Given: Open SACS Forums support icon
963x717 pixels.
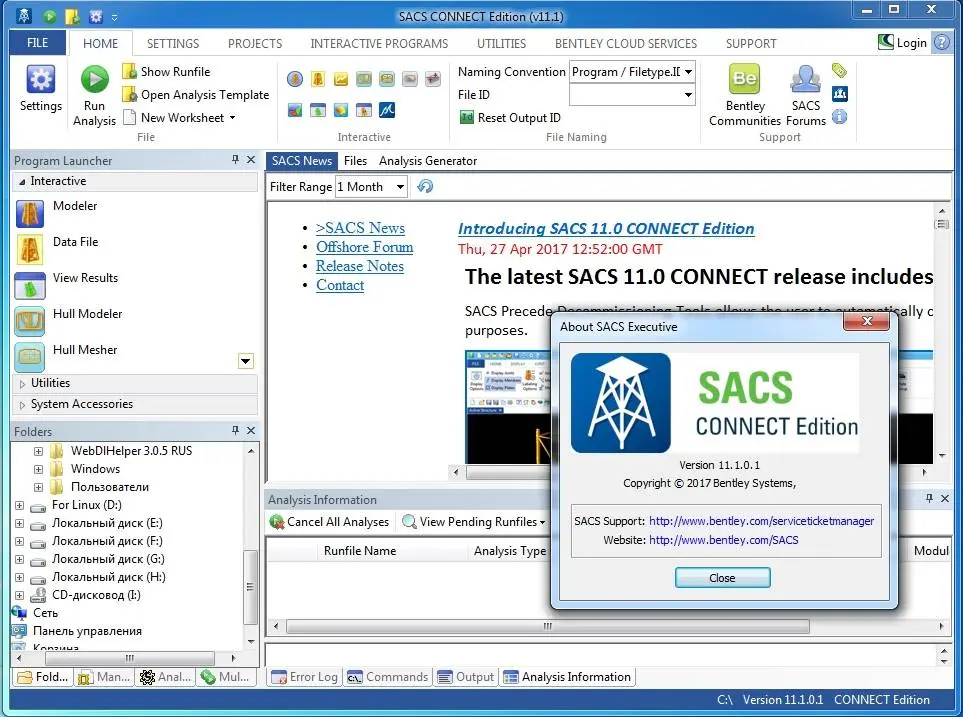Looking at the screenshot, I should 805,79.
